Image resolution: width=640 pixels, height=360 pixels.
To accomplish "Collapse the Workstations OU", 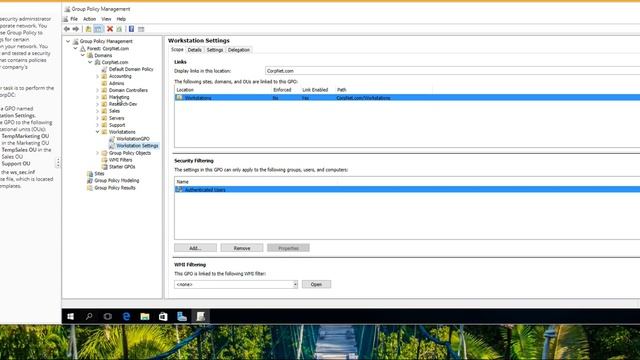I will point(98,132).
